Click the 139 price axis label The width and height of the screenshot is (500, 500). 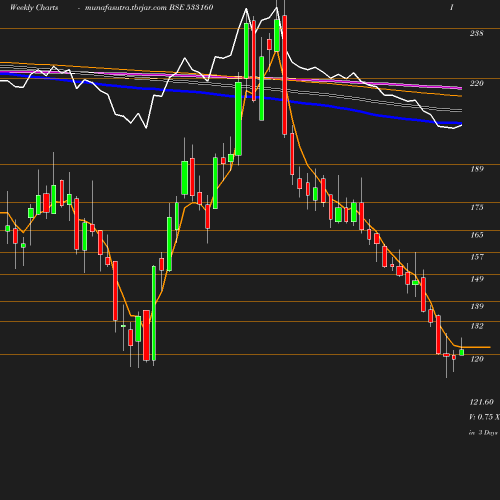click(477, 306)
